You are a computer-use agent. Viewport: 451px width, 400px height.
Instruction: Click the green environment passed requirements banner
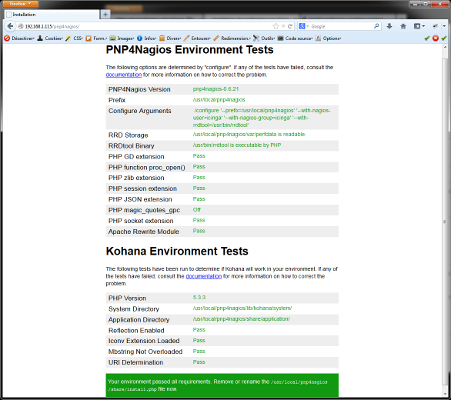click(222, 385)
